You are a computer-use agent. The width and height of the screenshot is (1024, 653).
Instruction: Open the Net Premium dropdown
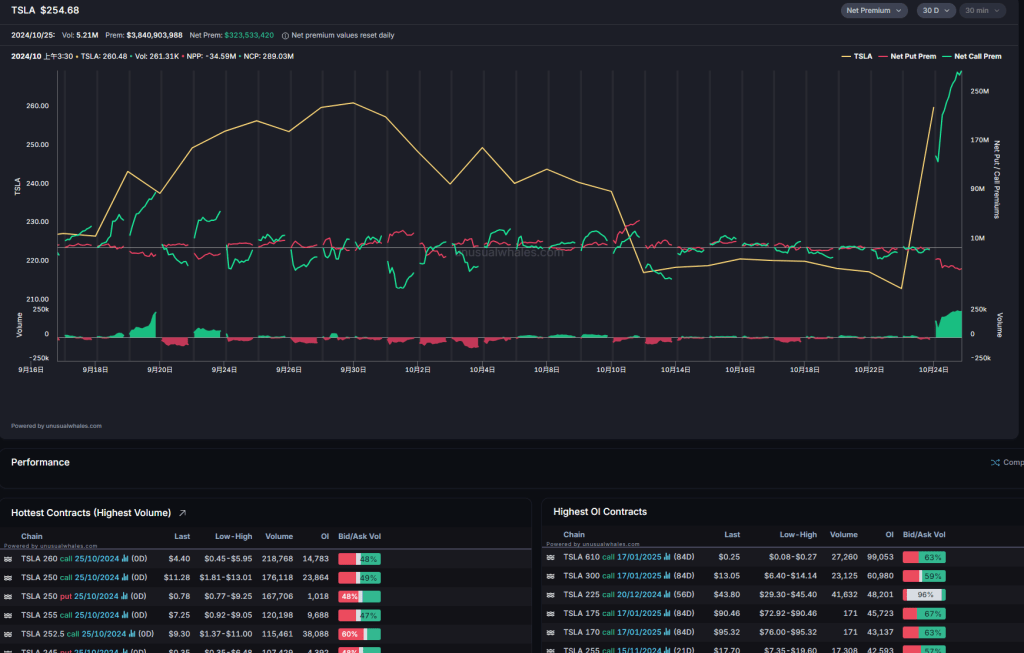(x=874, y=10)
